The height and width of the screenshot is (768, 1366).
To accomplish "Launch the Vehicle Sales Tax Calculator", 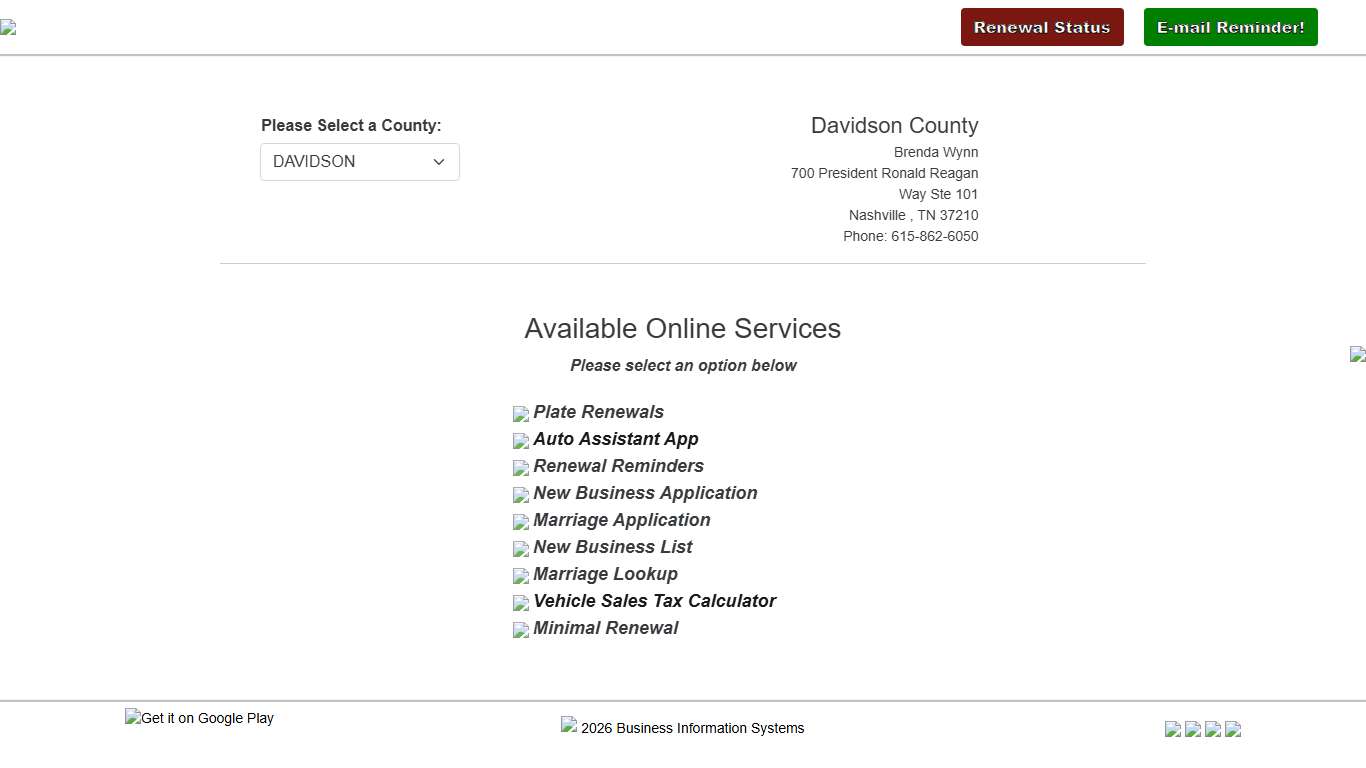I will [x=654, y=601].
